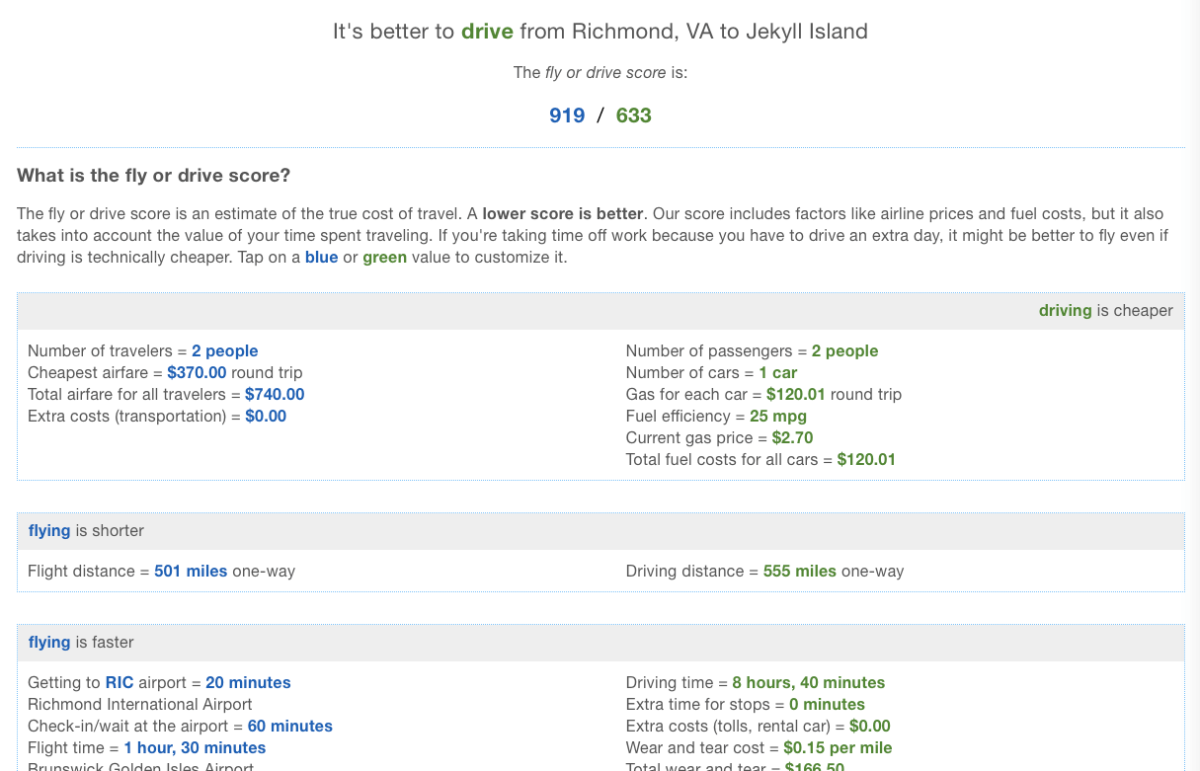Edit the 8 hours, 40 minutes driving time
Image resolution: width=1200 pixels, height=771 pixels.
pos(808,683)
